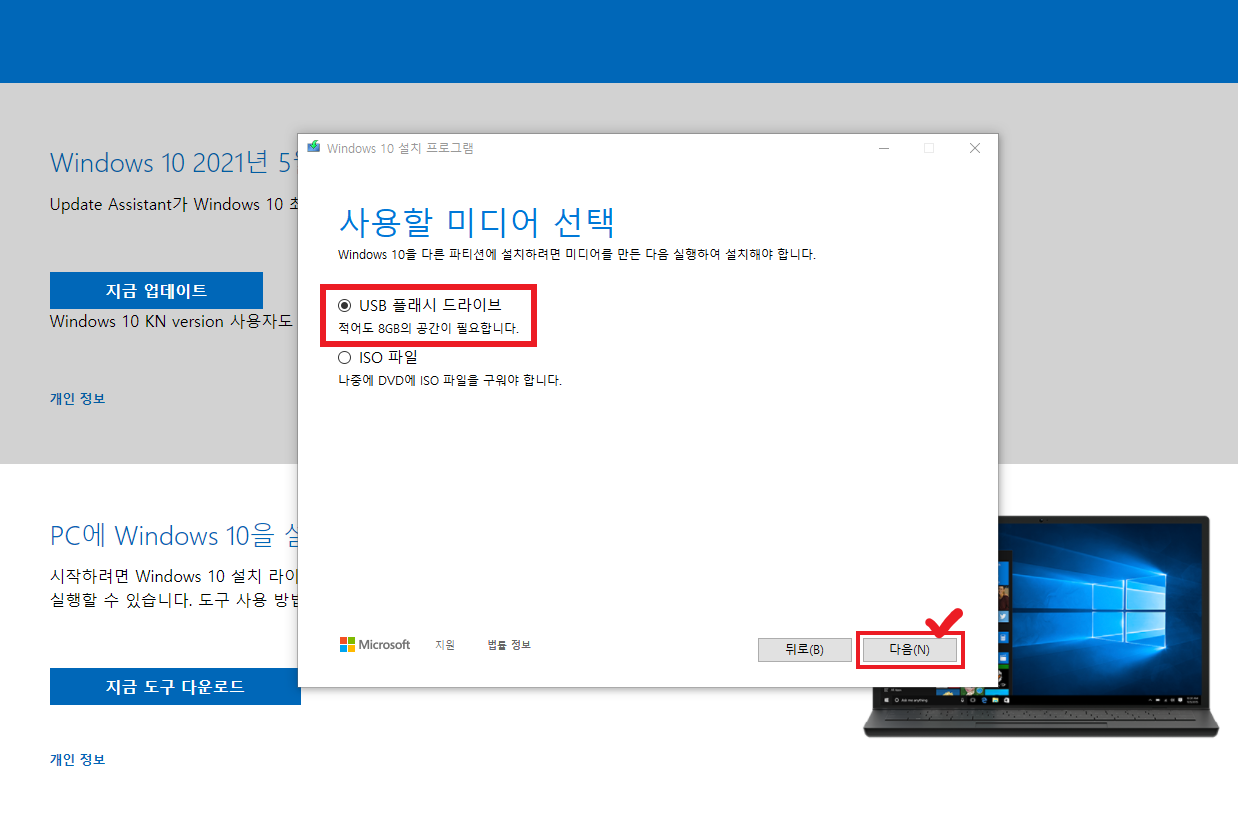Minimize the Windows 10 설치 프로그램 window
This screenshot has width=1238, height=820.
point(884,148)
